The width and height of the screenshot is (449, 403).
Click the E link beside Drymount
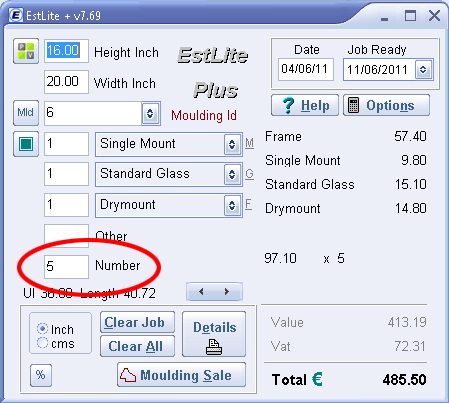pyautogui.click(x=248, y=204)
